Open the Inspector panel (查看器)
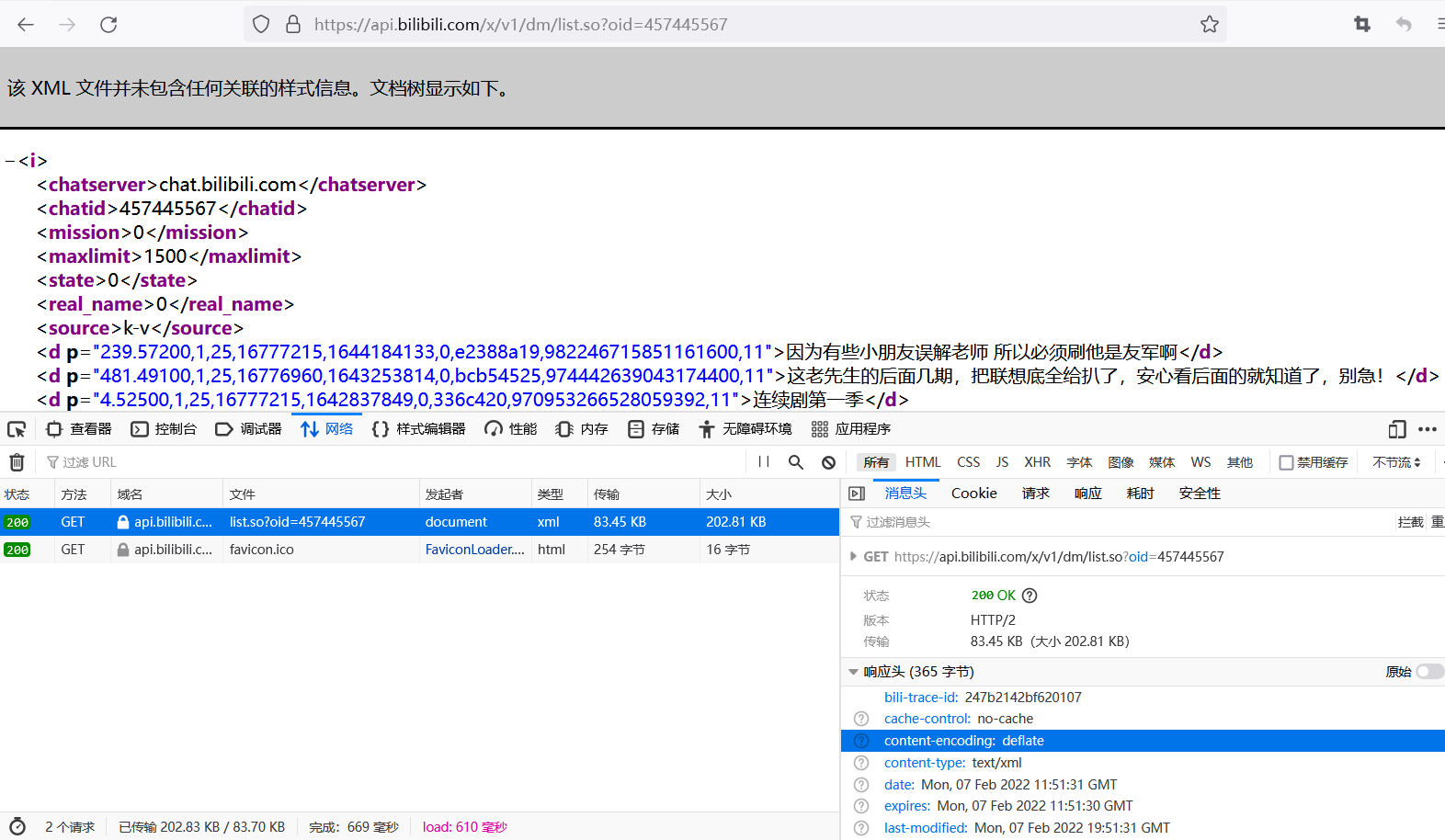 [79, 429]
